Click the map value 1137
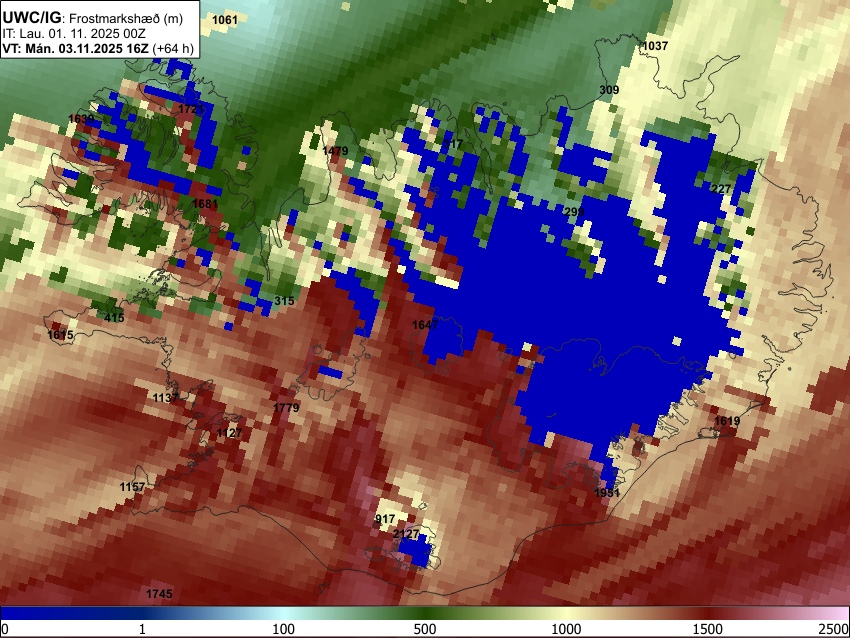Image resolution: width=850 pixels, height=638 pixels. click(x=165, y=398)
